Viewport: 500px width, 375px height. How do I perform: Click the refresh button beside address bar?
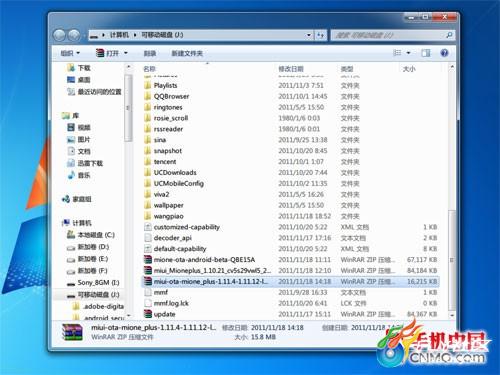pyautogui.click(x=320, y=35)
